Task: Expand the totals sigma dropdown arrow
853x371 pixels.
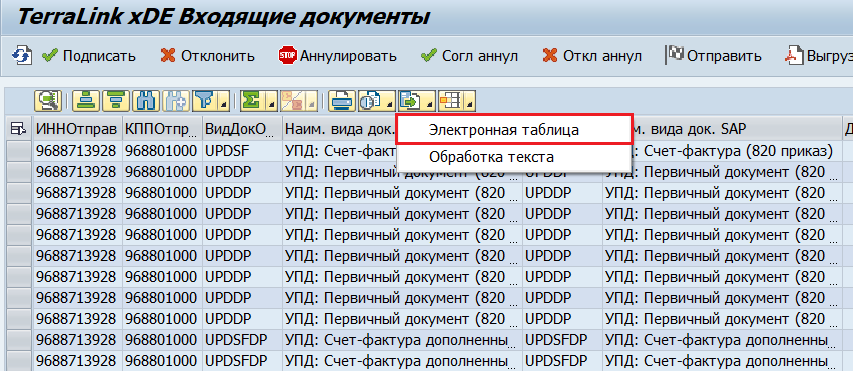Action: [x=271, y=101]
